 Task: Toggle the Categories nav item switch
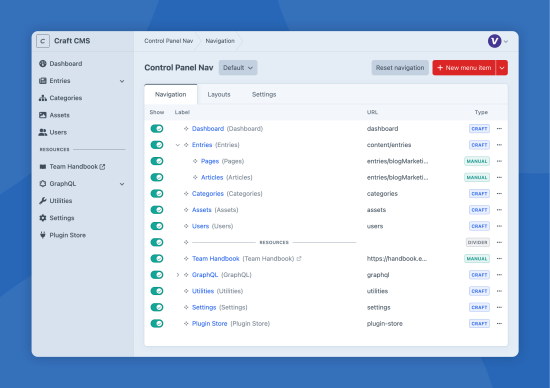[157, 194]
